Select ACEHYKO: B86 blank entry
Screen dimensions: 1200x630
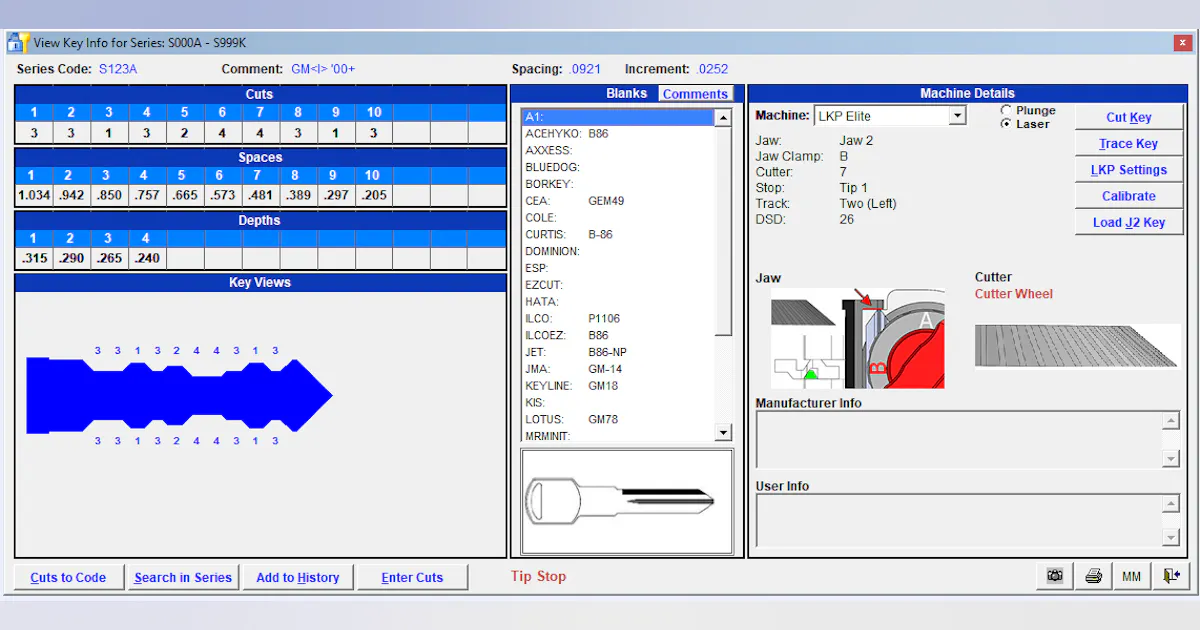(x=618, y=133)
